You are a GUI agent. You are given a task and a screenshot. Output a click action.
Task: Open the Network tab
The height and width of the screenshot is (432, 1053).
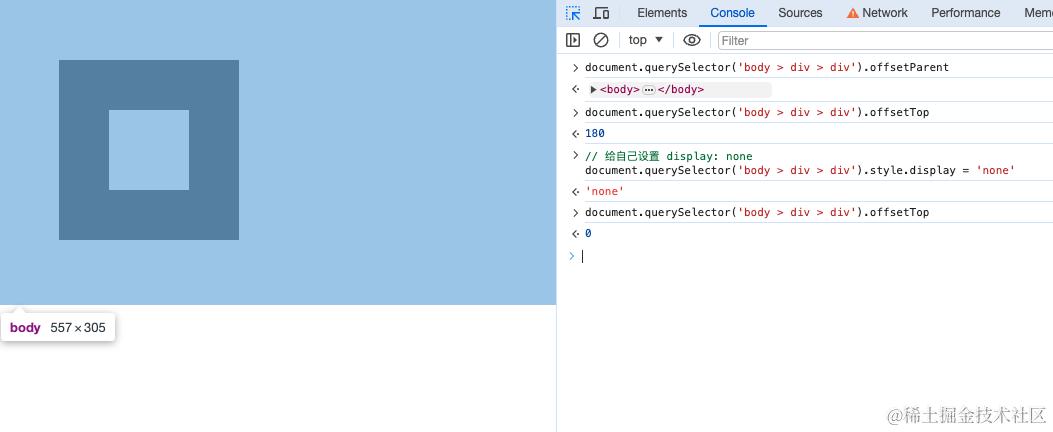876,13
